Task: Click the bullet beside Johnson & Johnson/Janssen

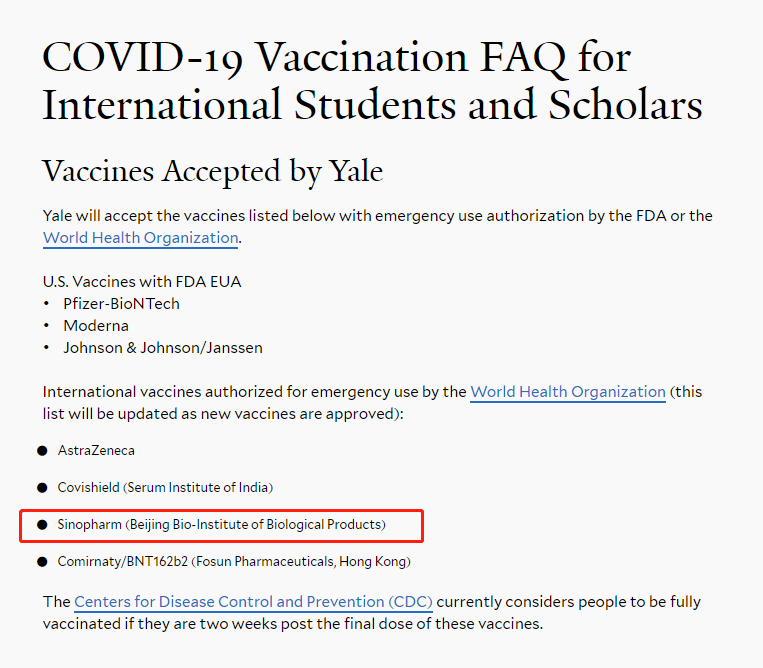Action: pos(46,348)
